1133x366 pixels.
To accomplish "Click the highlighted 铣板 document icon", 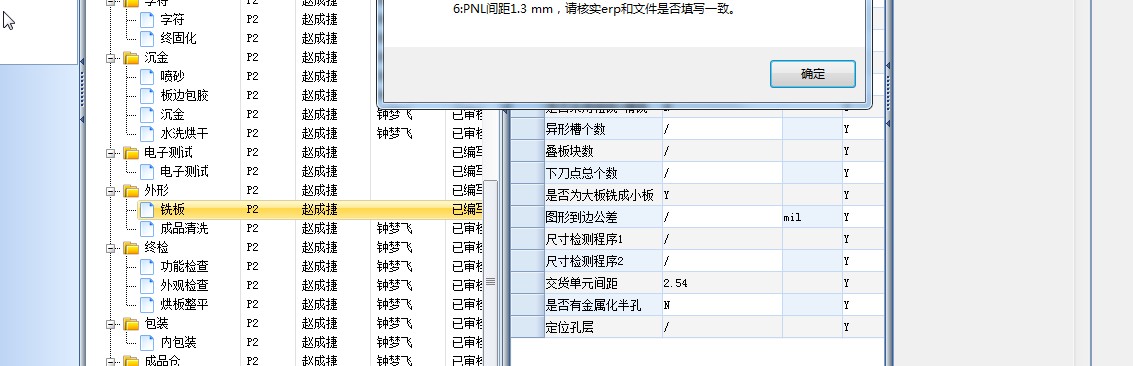I will click(x=147, y=209).
